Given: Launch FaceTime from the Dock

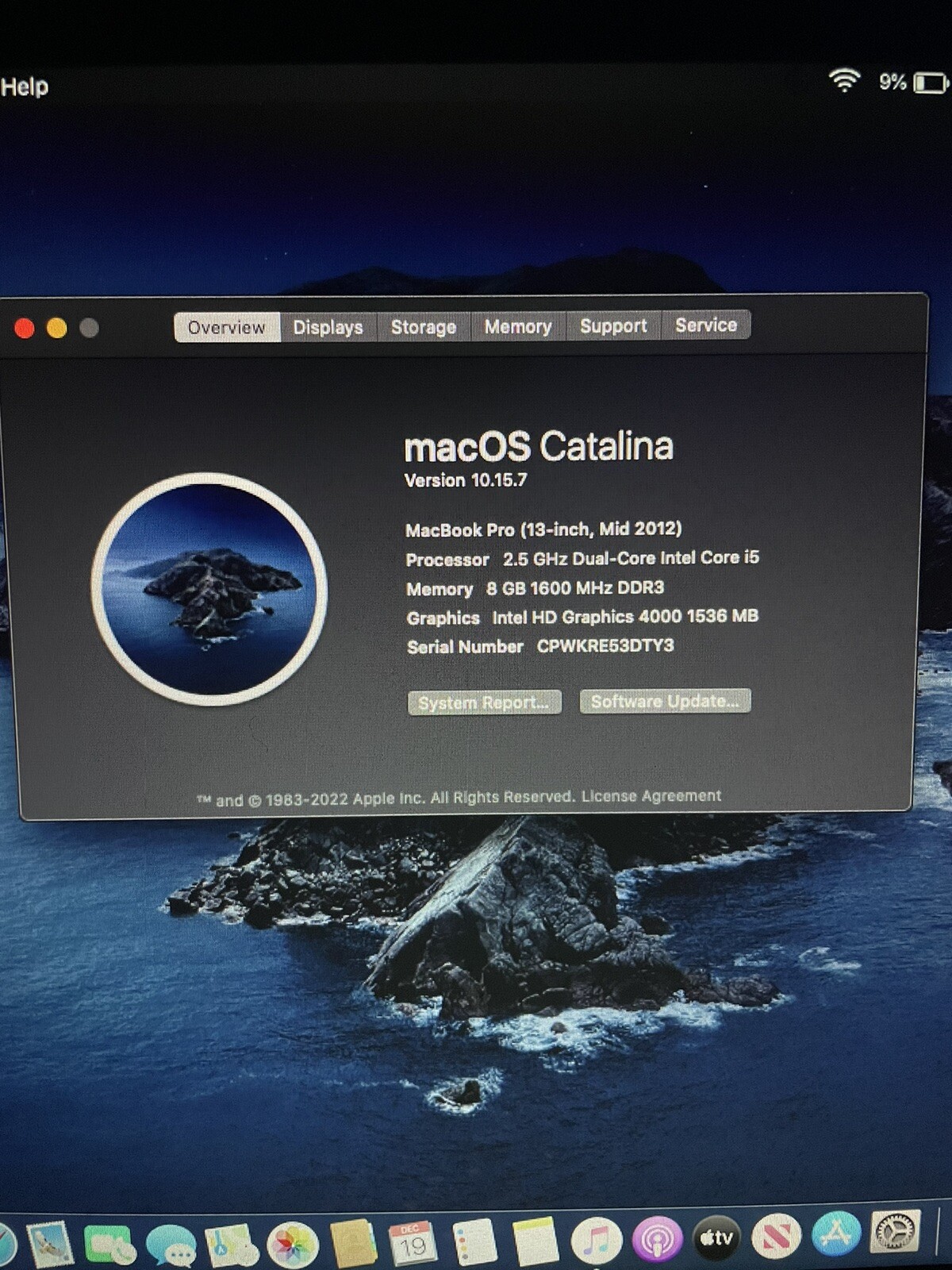Looking at the screenshot, I should pos(110,1245).
